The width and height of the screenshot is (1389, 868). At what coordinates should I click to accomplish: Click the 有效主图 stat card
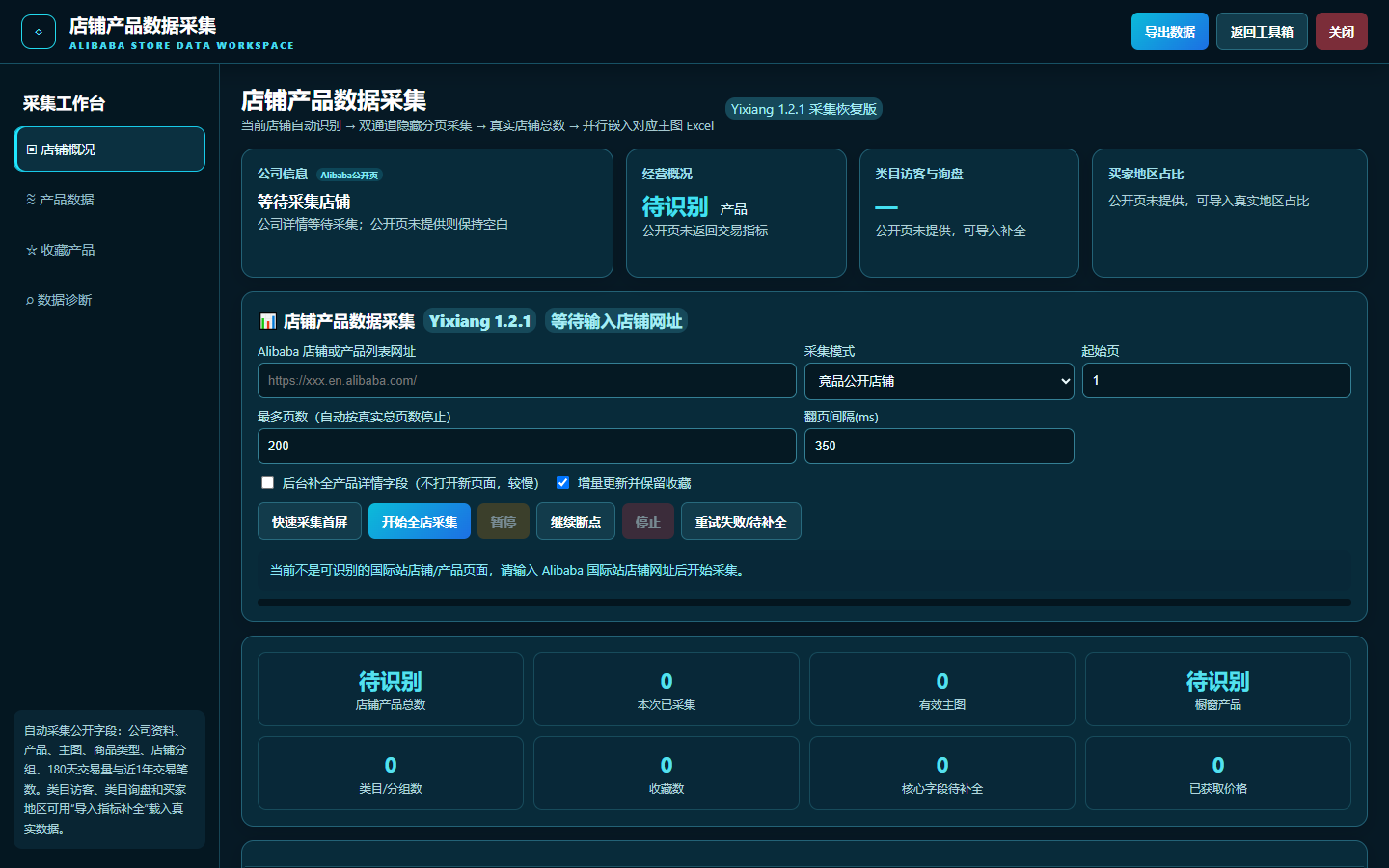click(942, 690)
